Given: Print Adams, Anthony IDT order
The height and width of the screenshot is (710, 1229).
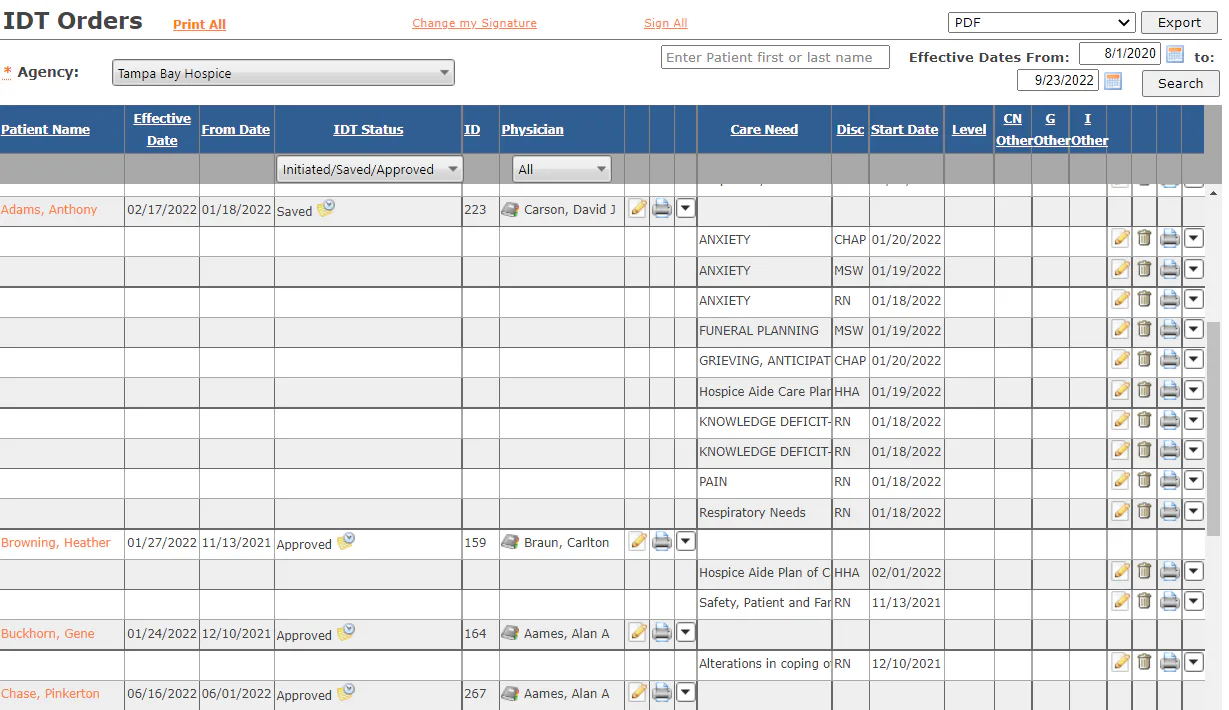Looking at the screenshot, I should [662, 209].
